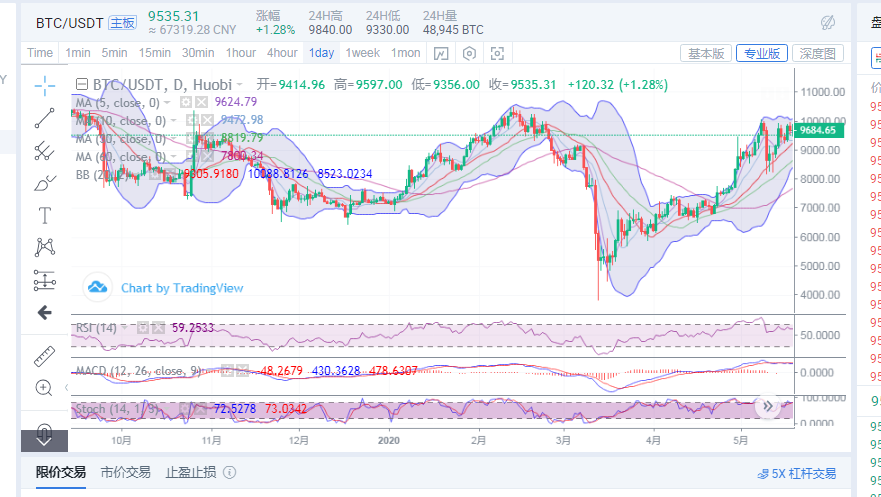
Task: Select the brush drawing tool
Action: pyautogui.click(x=44, y=183)
